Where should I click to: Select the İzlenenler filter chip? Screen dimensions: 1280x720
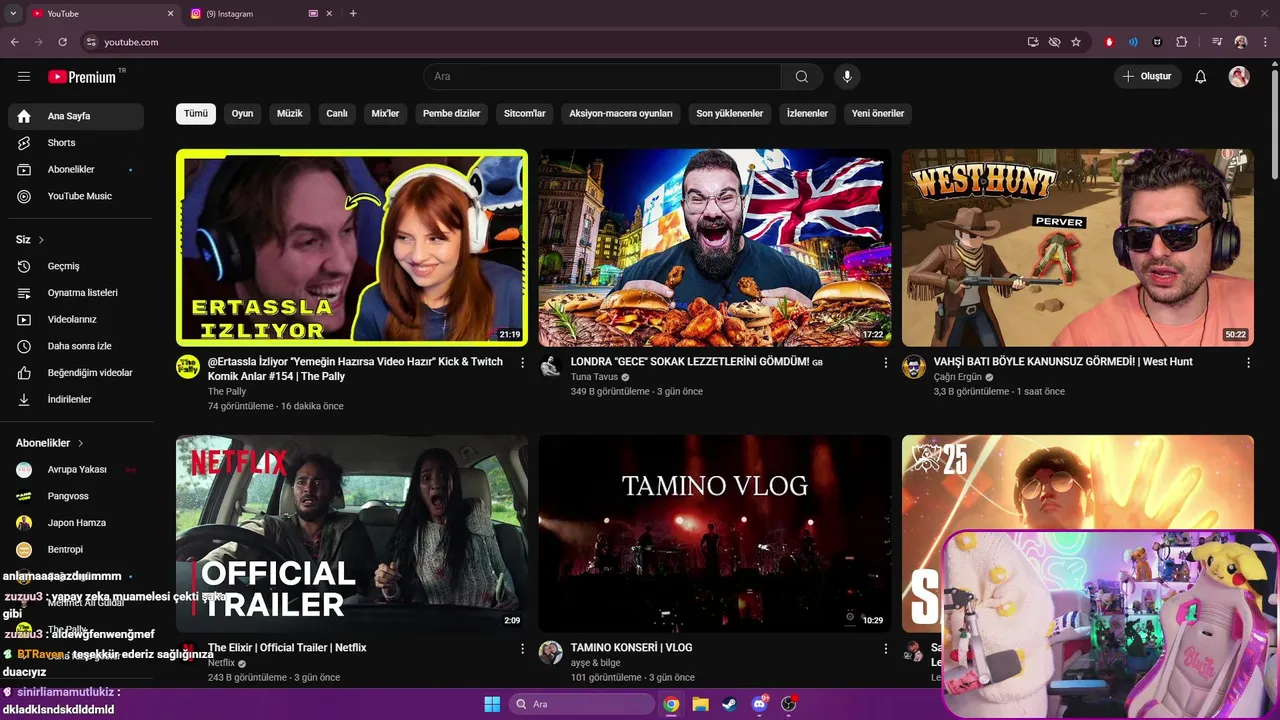(x=808, y=113)
